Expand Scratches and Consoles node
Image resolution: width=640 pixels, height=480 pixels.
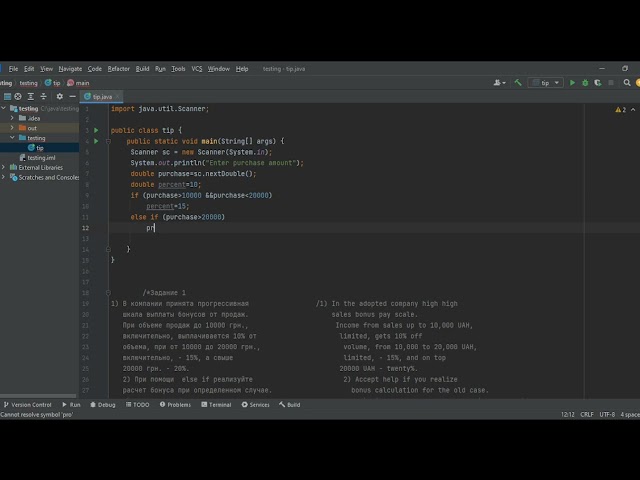(4, 177)
